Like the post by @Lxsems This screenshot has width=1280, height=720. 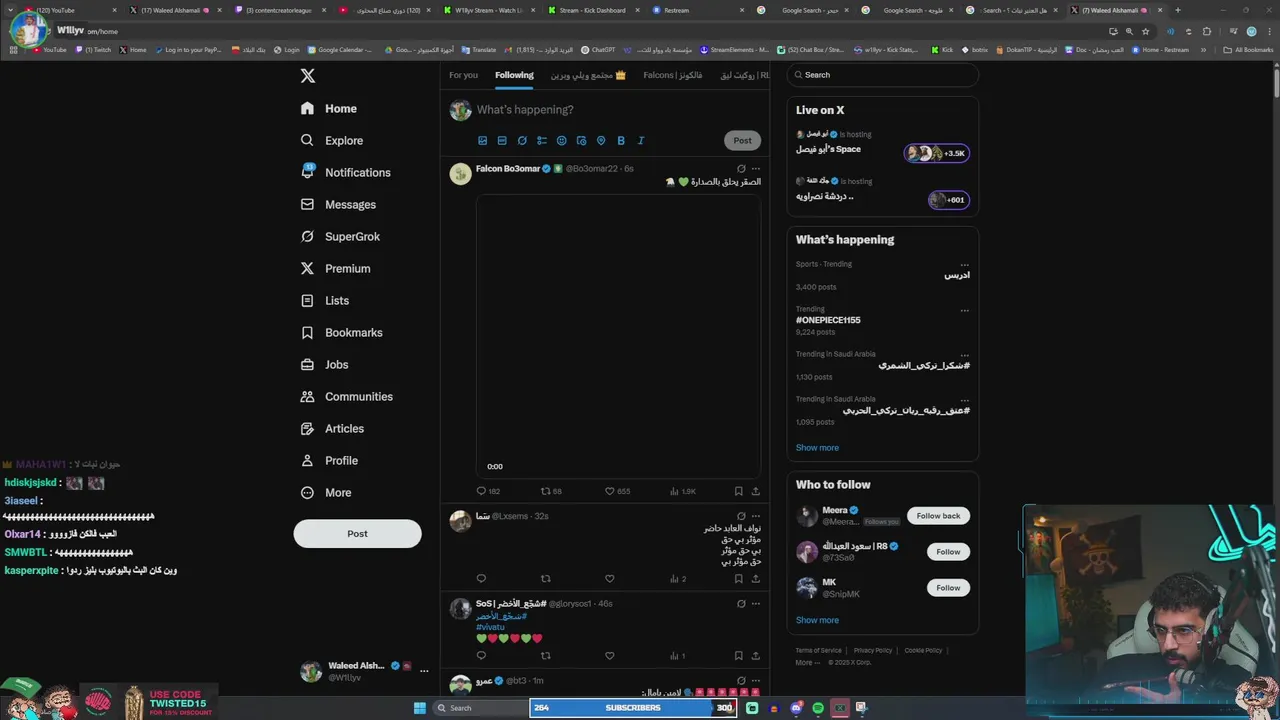[610, 579]
